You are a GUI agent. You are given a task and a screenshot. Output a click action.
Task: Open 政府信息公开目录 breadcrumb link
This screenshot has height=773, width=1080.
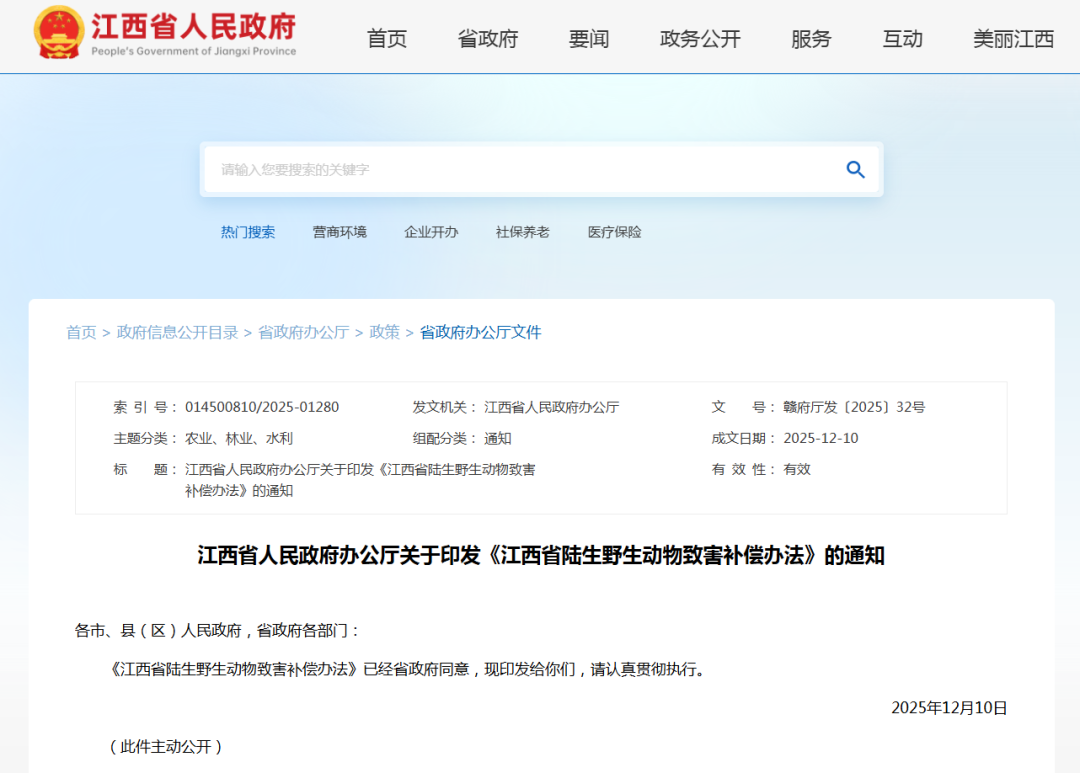pyautogui.click(x=175, y=332)
